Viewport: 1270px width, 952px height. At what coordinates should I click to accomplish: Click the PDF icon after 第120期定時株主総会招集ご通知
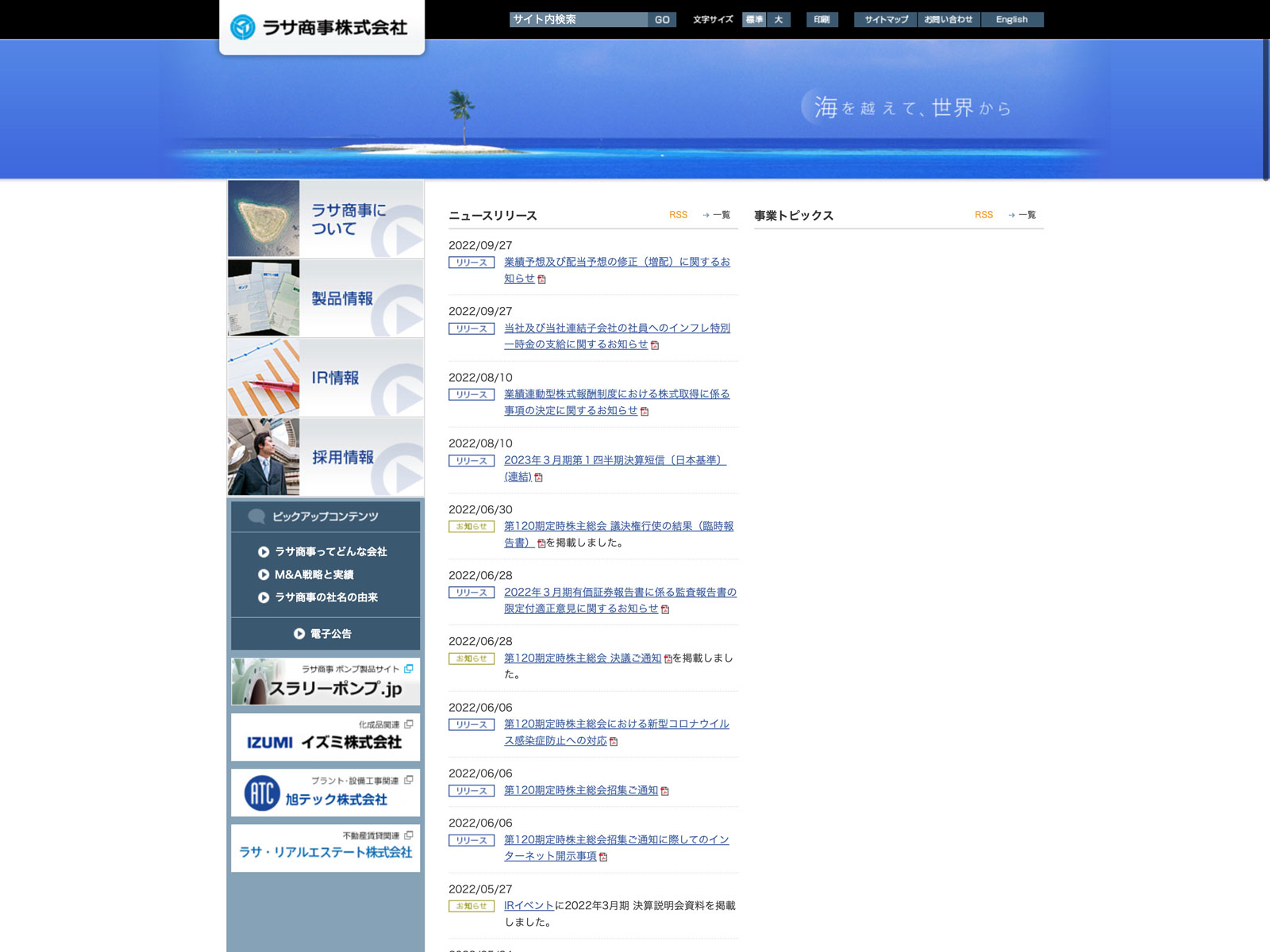pos(665,791)
